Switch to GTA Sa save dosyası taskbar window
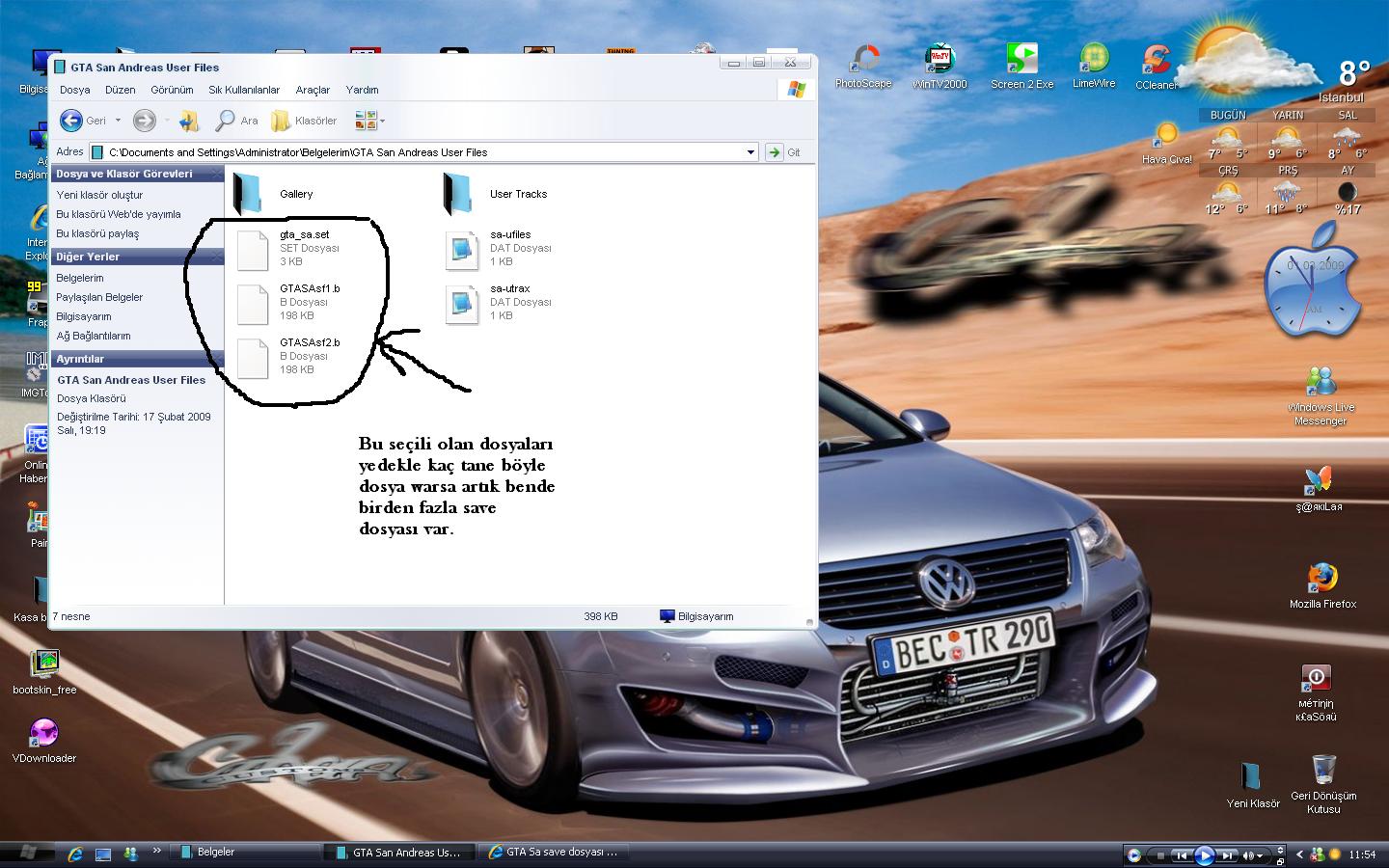Image resolution: width=1389 pixels, height=868 pixels. (x=555, y=853)
